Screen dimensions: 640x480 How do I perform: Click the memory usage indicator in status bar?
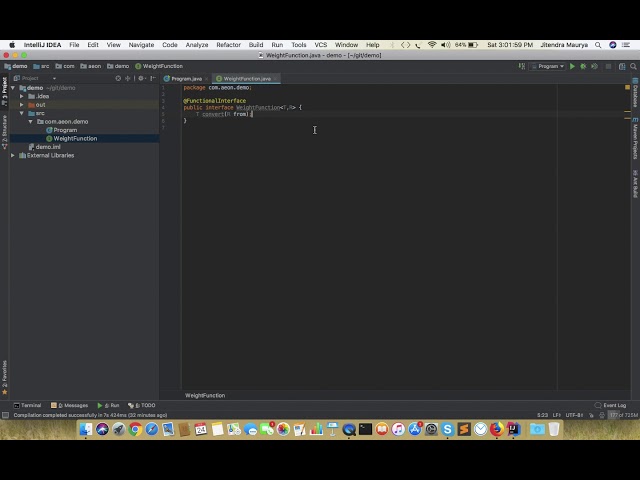click(x=623, y=415)
